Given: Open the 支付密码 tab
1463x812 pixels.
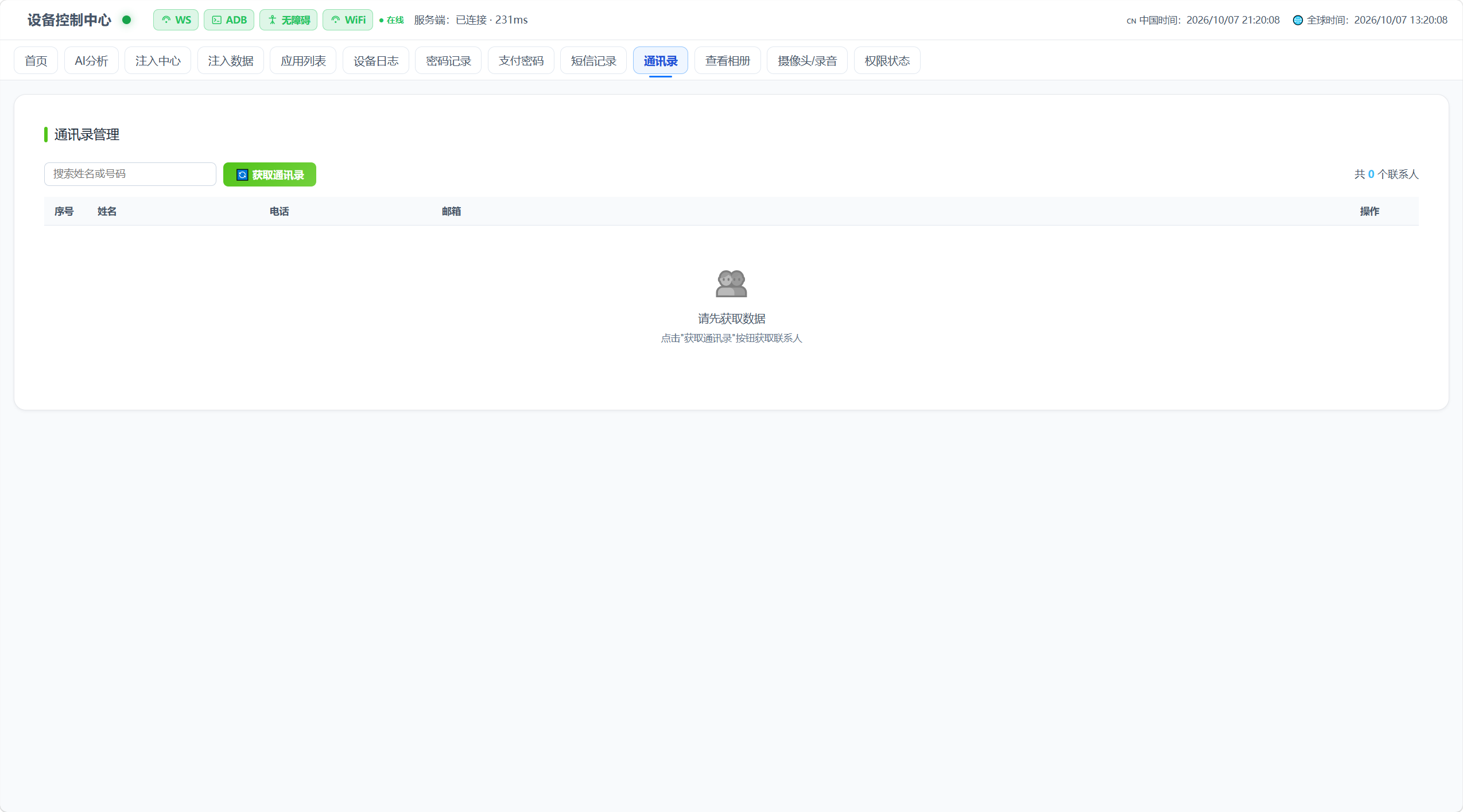Looking at the screenshot, I should [x=521, y=61].
